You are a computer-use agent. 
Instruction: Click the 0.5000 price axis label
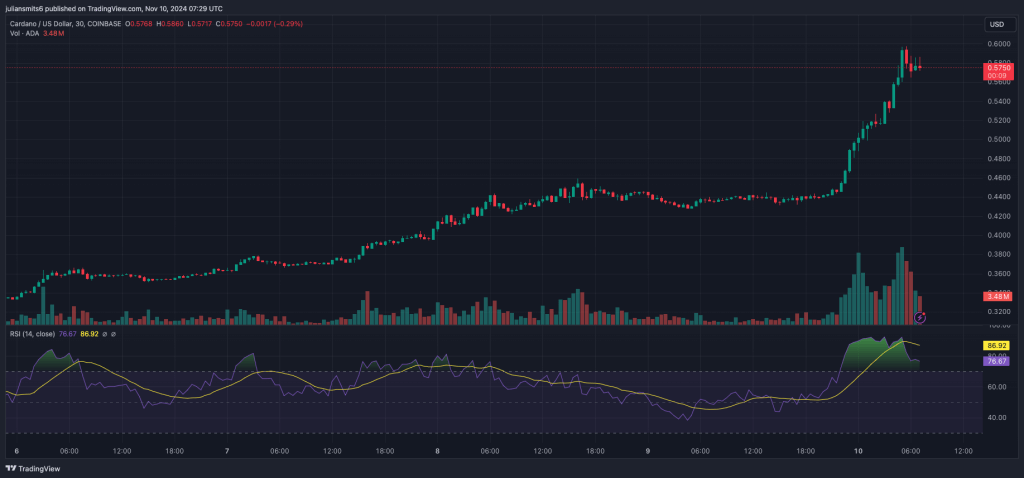997,139
